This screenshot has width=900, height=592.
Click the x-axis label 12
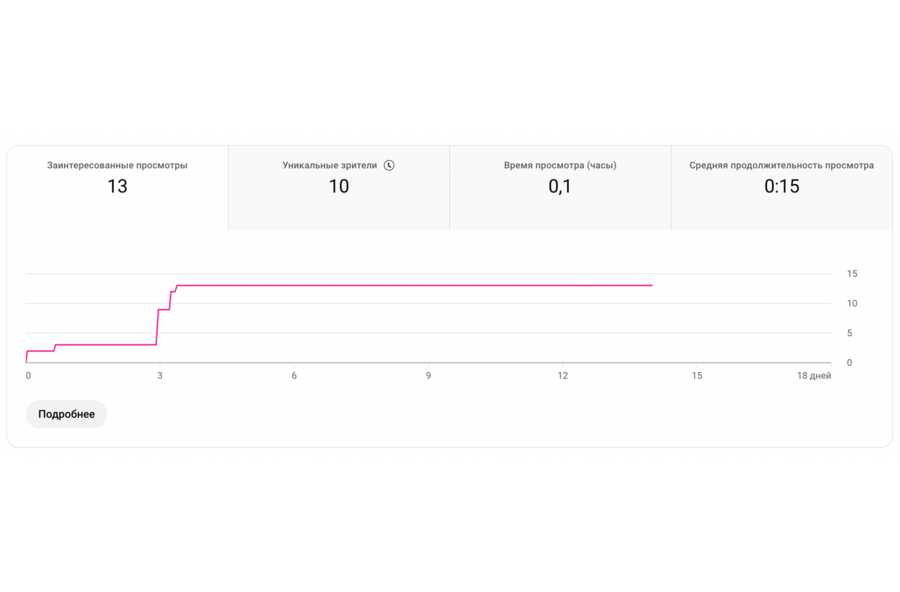point(563,376)
